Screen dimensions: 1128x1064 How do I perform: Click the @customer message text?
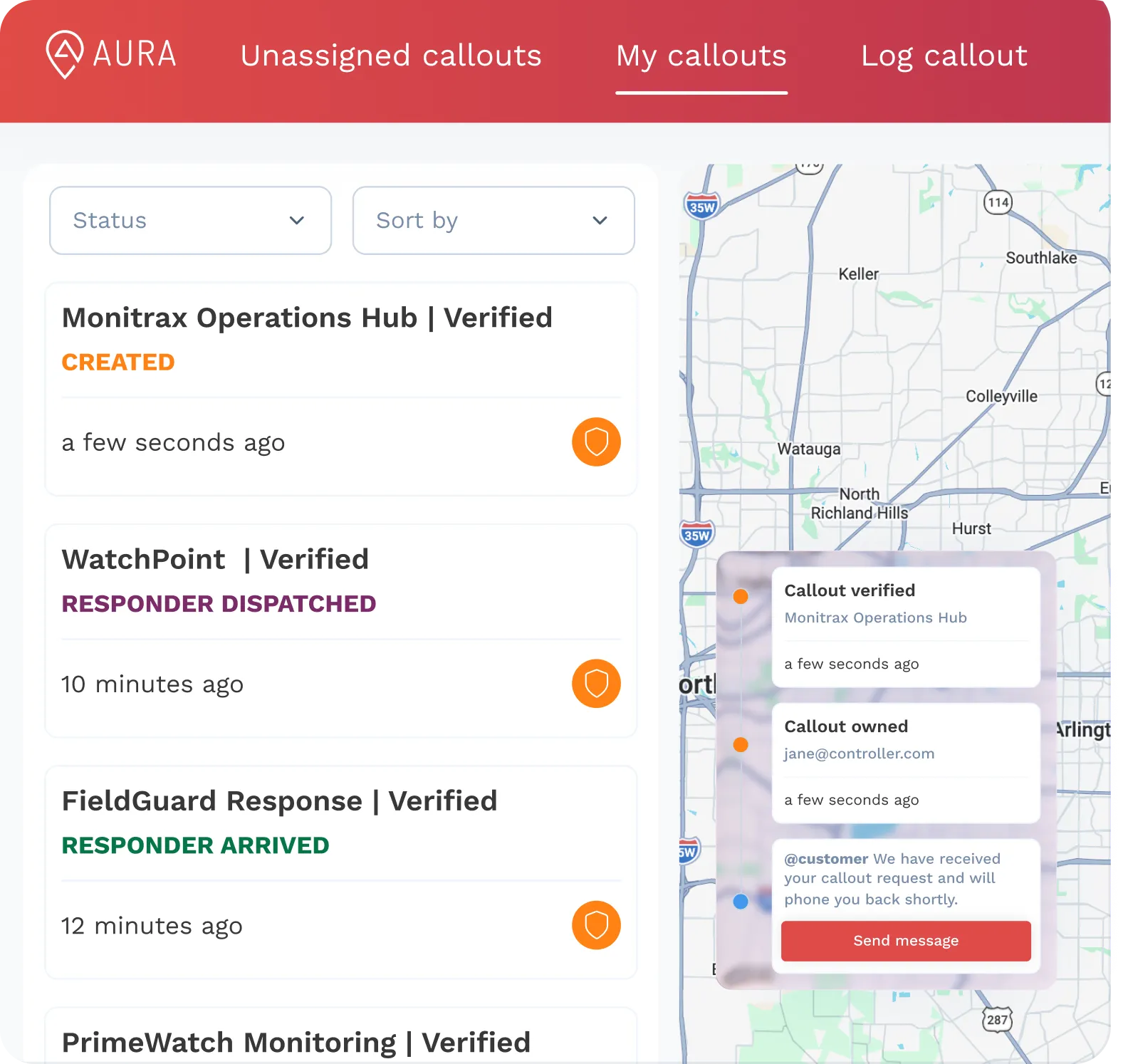click(x=892, y=879)
